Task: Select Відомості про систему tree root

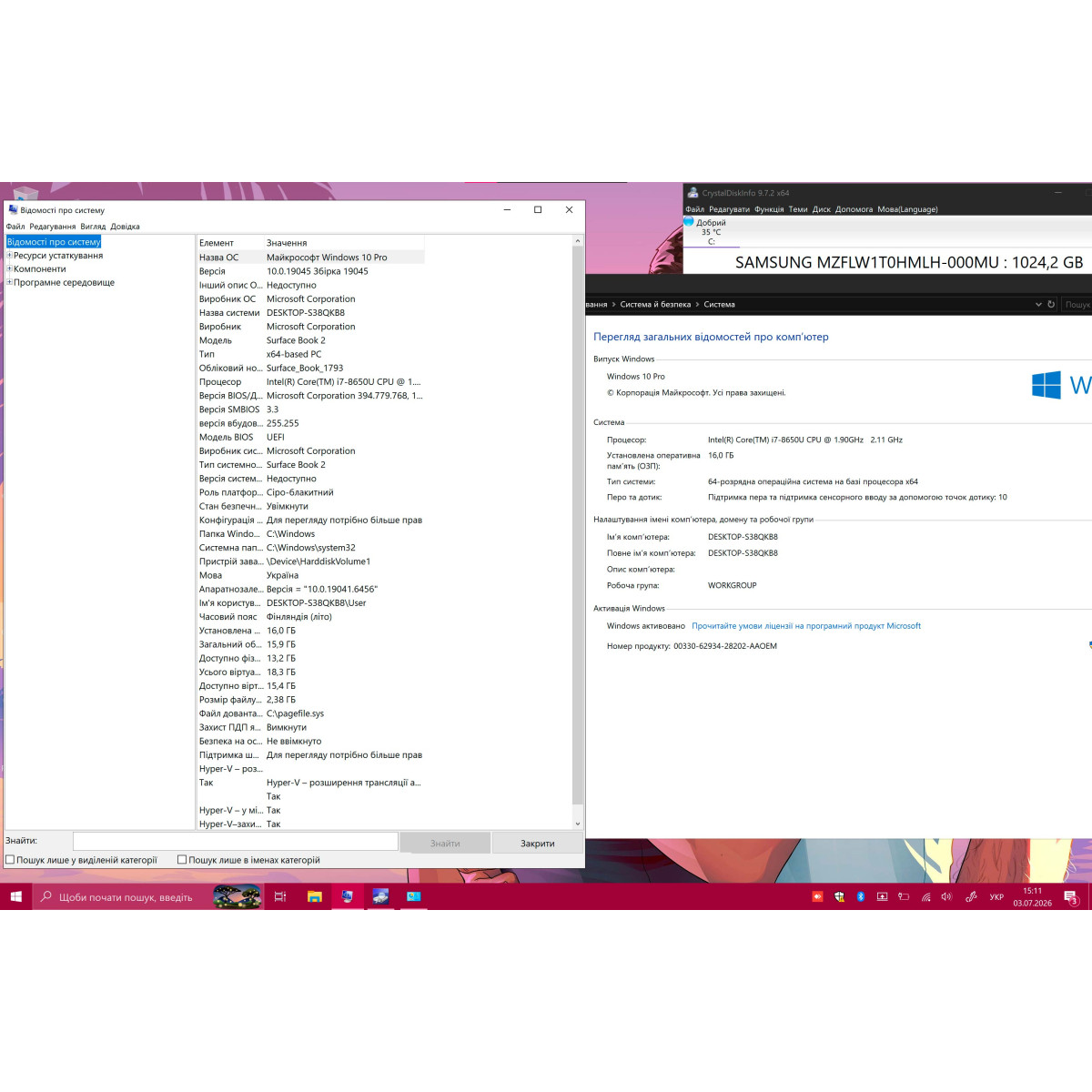Action: pyautogui.click(x=54, y=242)
